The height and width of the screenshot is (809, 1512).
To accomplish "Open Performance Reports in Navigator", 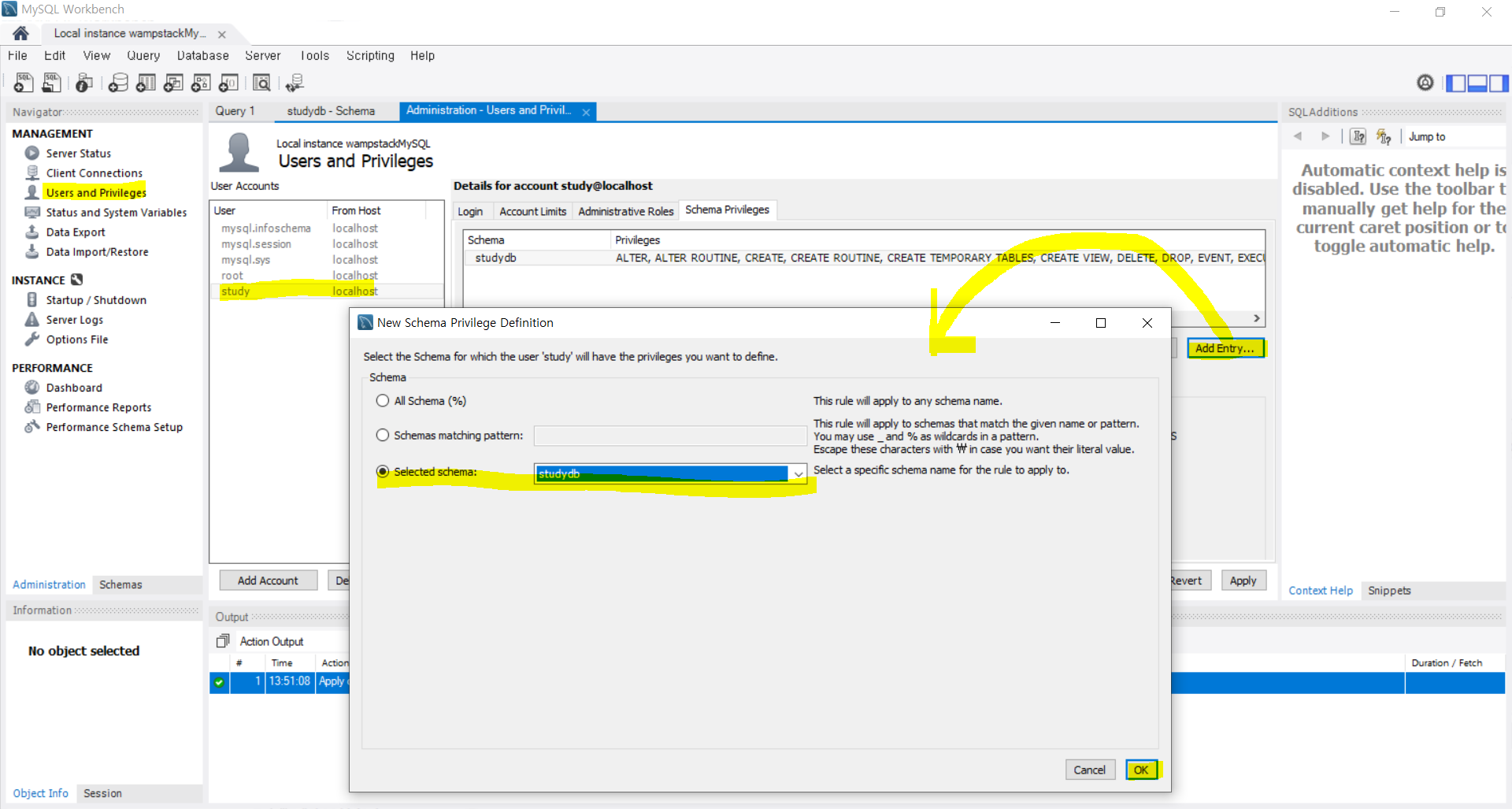I will pyautogui.click(x=98, y=407).
